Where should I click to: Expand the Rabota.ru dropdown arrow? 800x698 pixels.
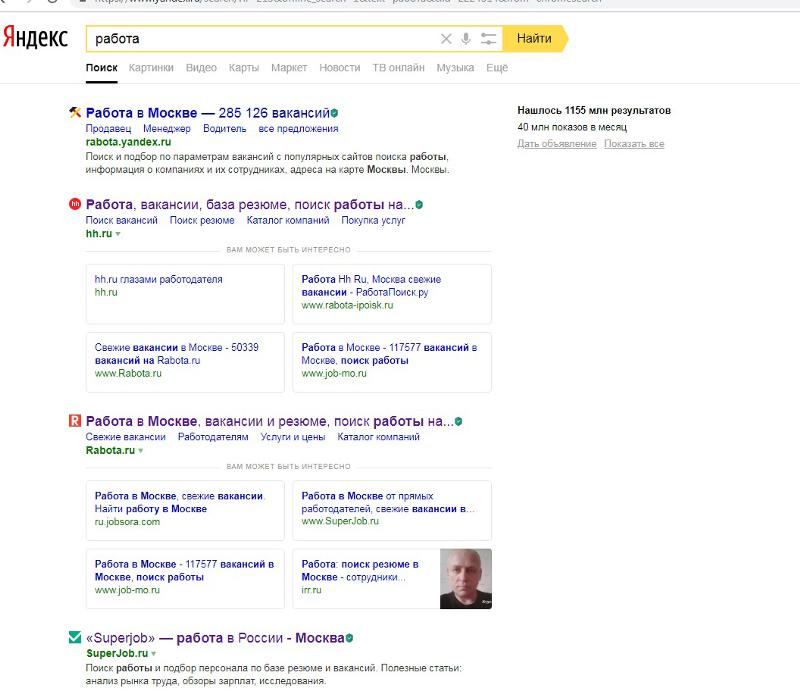pyautogui.click(x=140, y=451)
